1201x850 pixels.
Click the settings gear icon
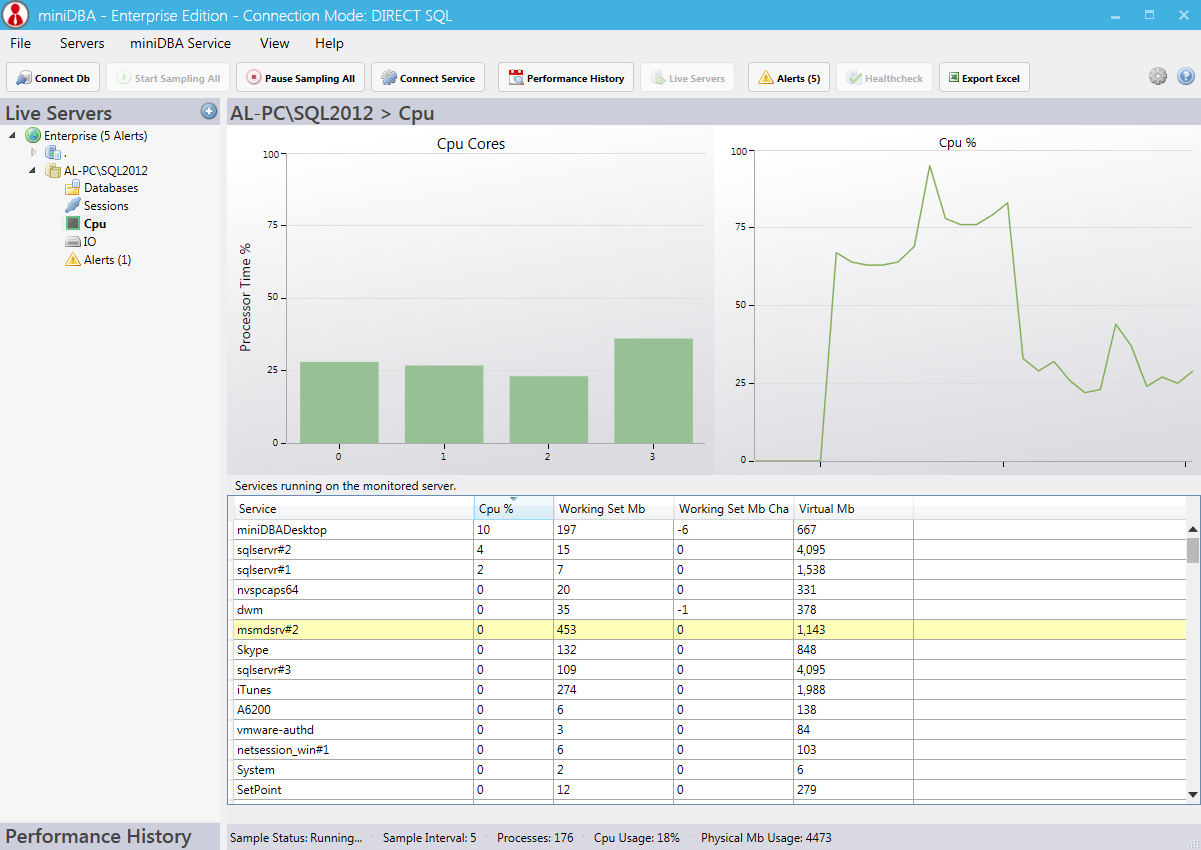point(1158,76)
